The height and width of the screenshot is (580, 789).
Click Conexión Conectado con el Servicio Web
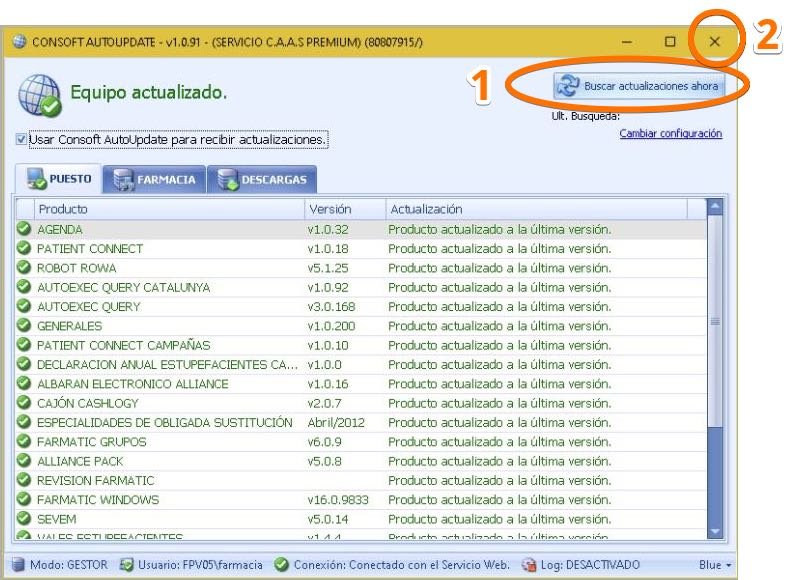tap(402, 565)
